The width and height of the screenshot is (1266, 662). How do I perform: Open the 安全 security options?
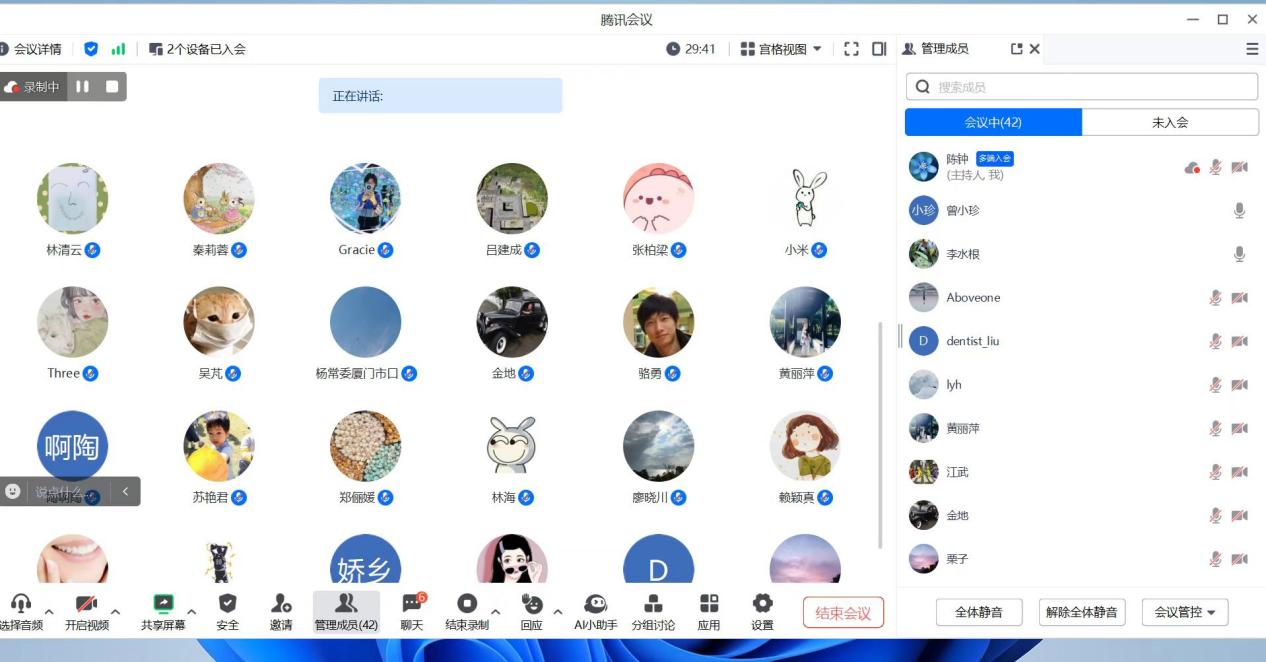click(228, 611)
